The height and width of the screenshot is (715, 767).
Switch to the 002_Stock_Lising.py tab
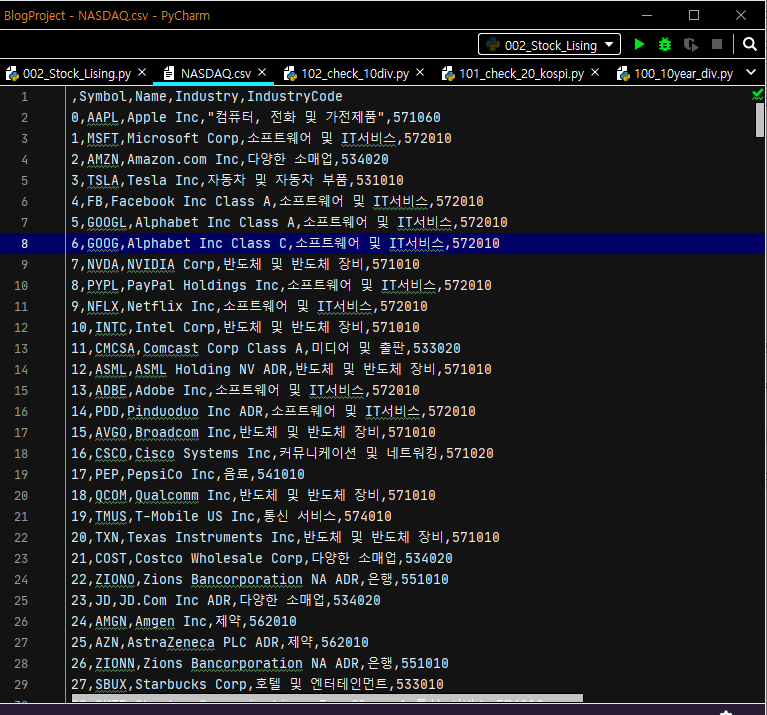coord(69,73)
